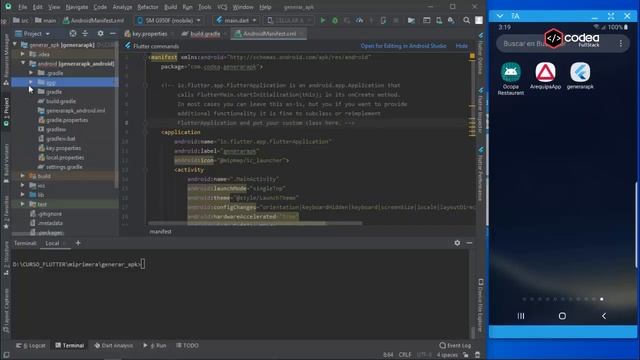This screenshot has height=360, width=640.
Task: Open ArequipaApp on phone screen
Action: 545,76
